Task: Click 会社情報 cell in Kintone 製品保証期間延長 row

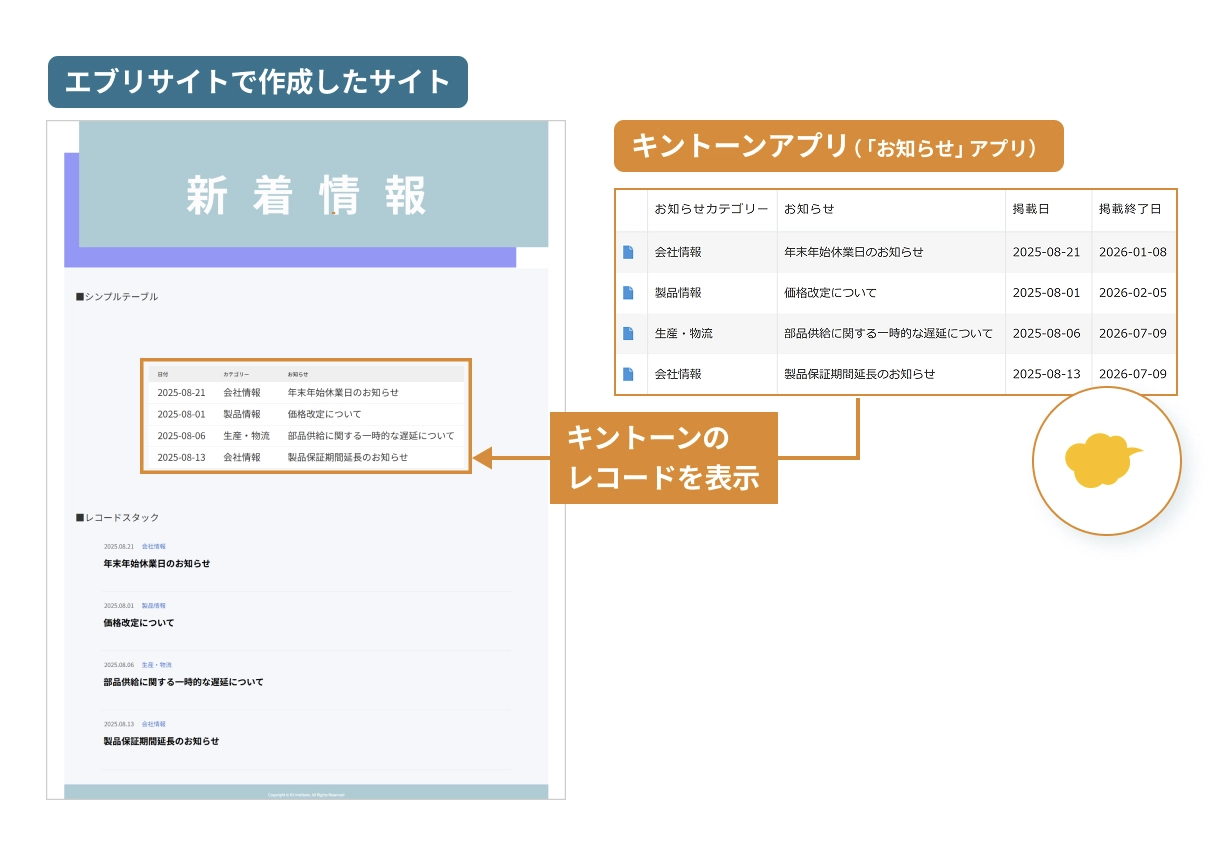Action: (678, 374)
